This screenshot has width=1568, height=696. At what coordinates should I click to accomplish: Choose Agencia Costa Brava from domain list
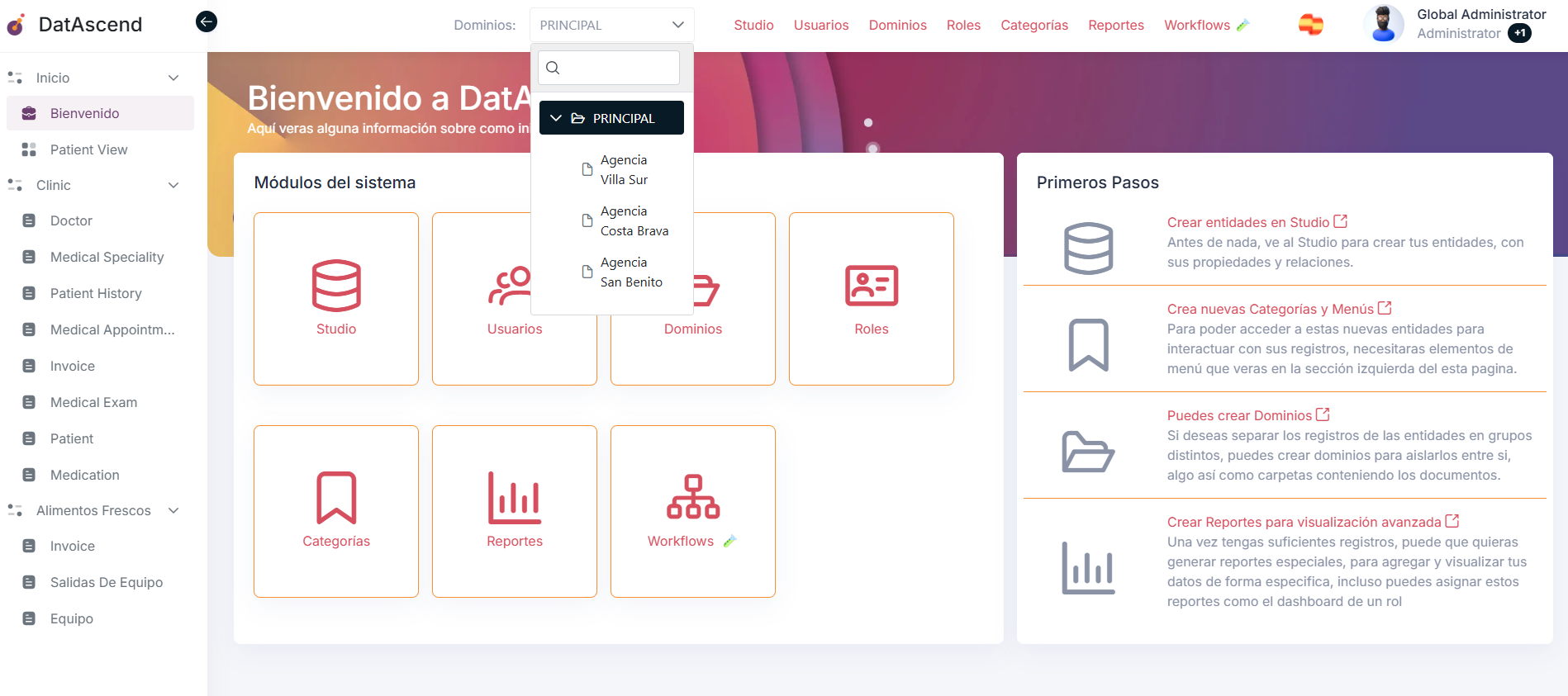(634, 221)
